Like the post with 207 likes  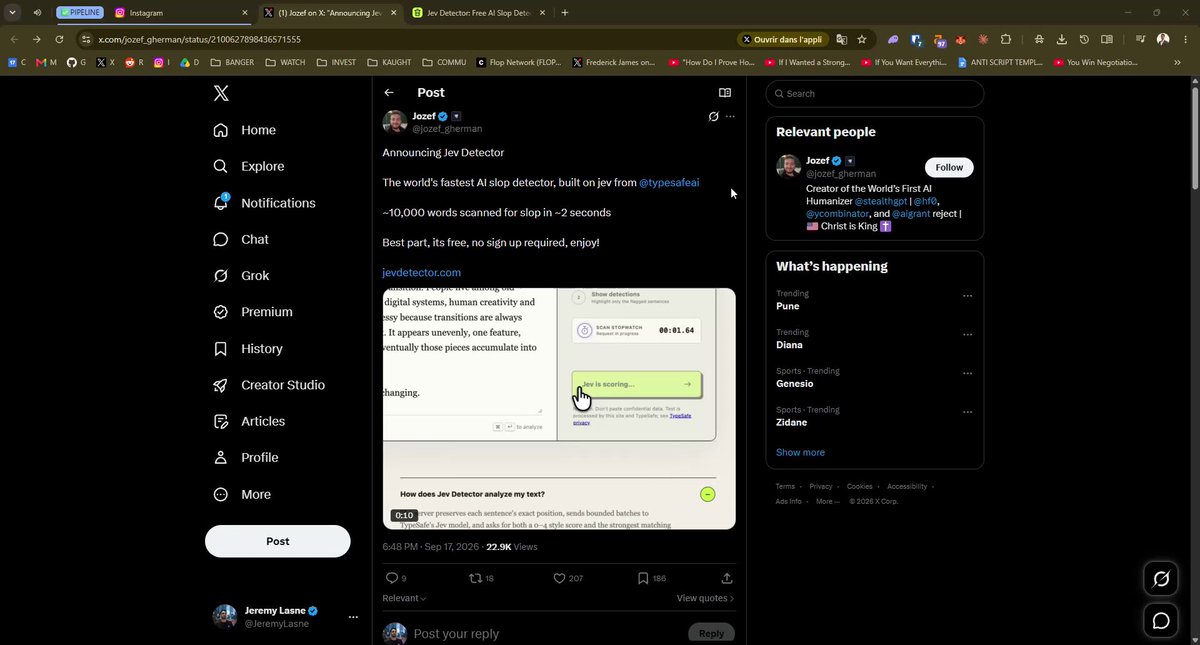tap(559, 578)
